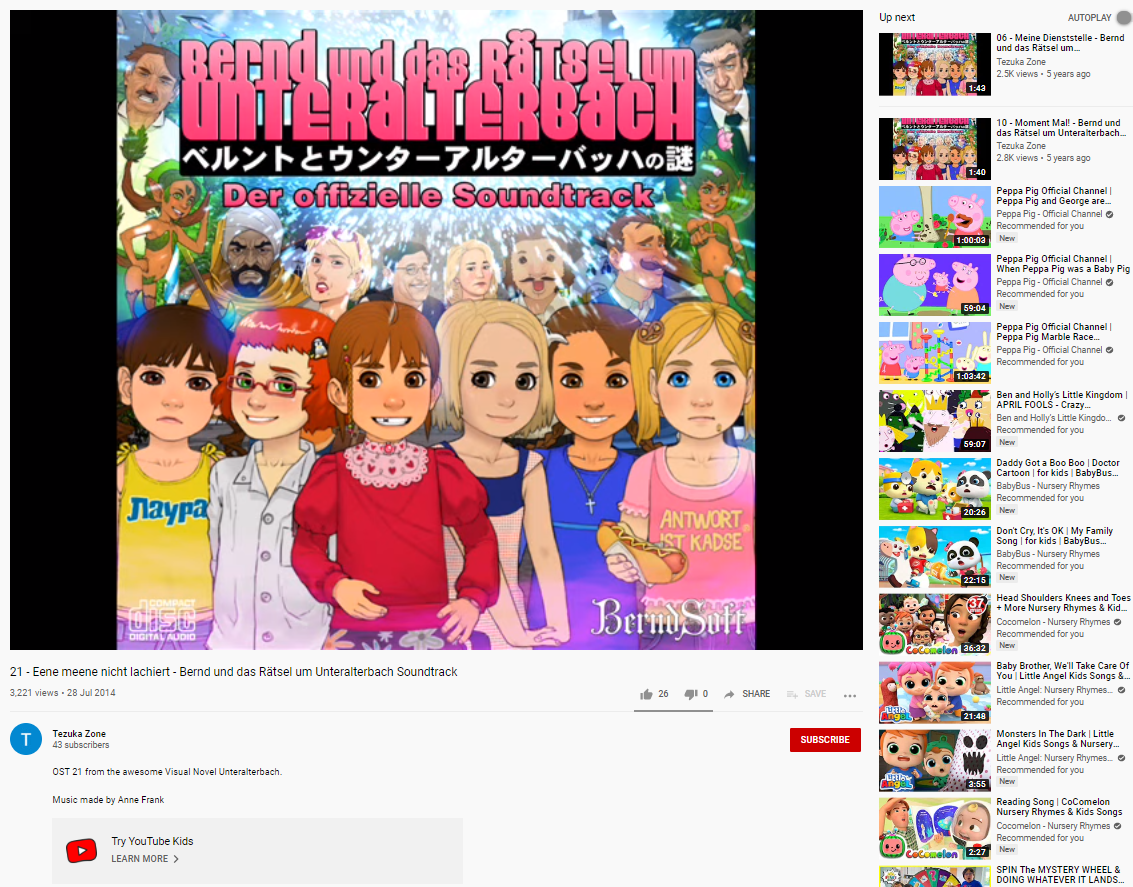This screenshot has width=1133, height=887.
Task: Open the three-dot more actions menu
Action: click(x=850, y=695)
